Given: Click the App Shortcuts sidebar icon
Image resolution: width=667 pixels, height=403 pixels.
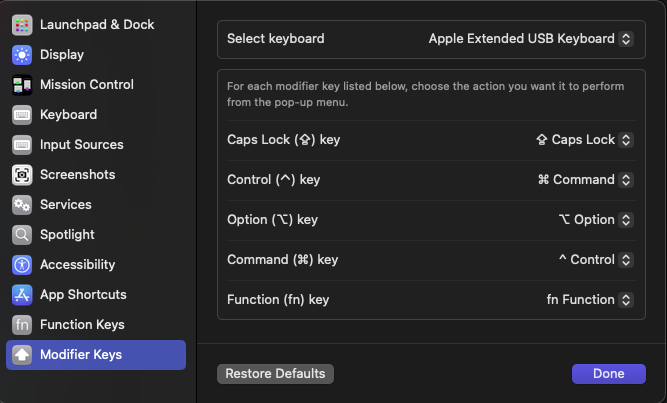Looking at the screenshot, I should 22,294.
